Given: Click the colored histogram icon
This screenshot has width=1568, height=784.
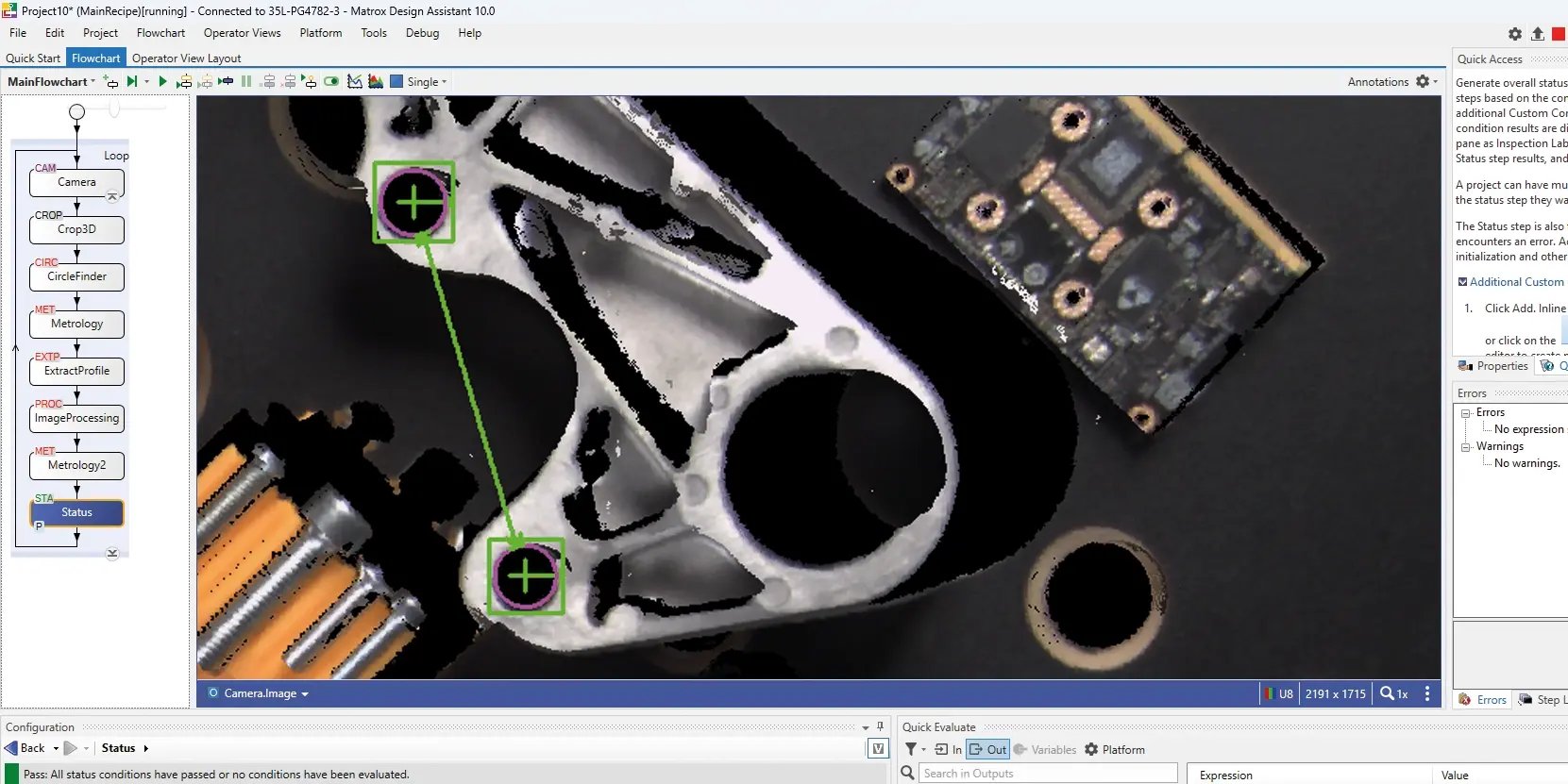Looking at the screenshot, I should coord(376,81).
